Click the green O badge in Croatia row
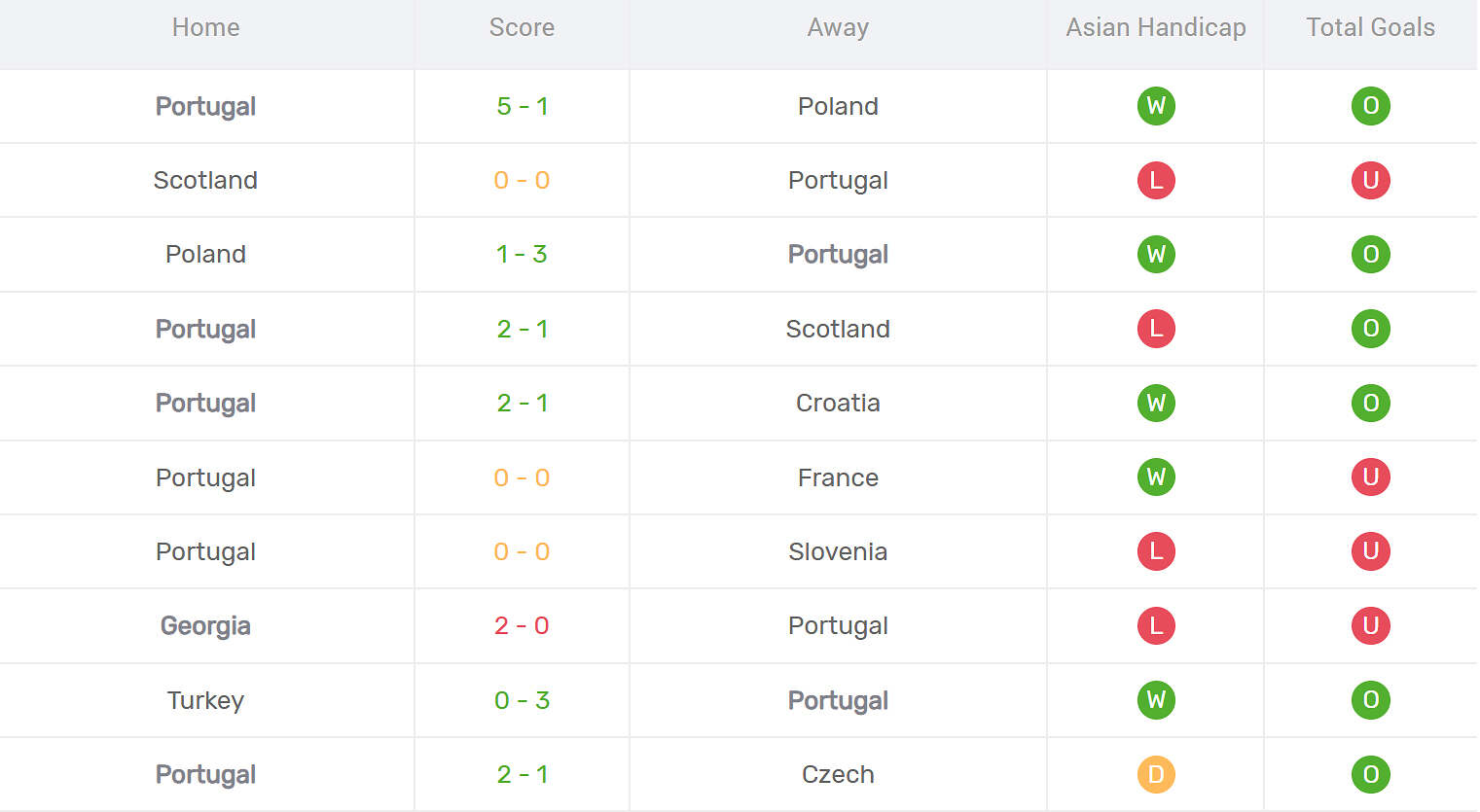 (1370, 403)
